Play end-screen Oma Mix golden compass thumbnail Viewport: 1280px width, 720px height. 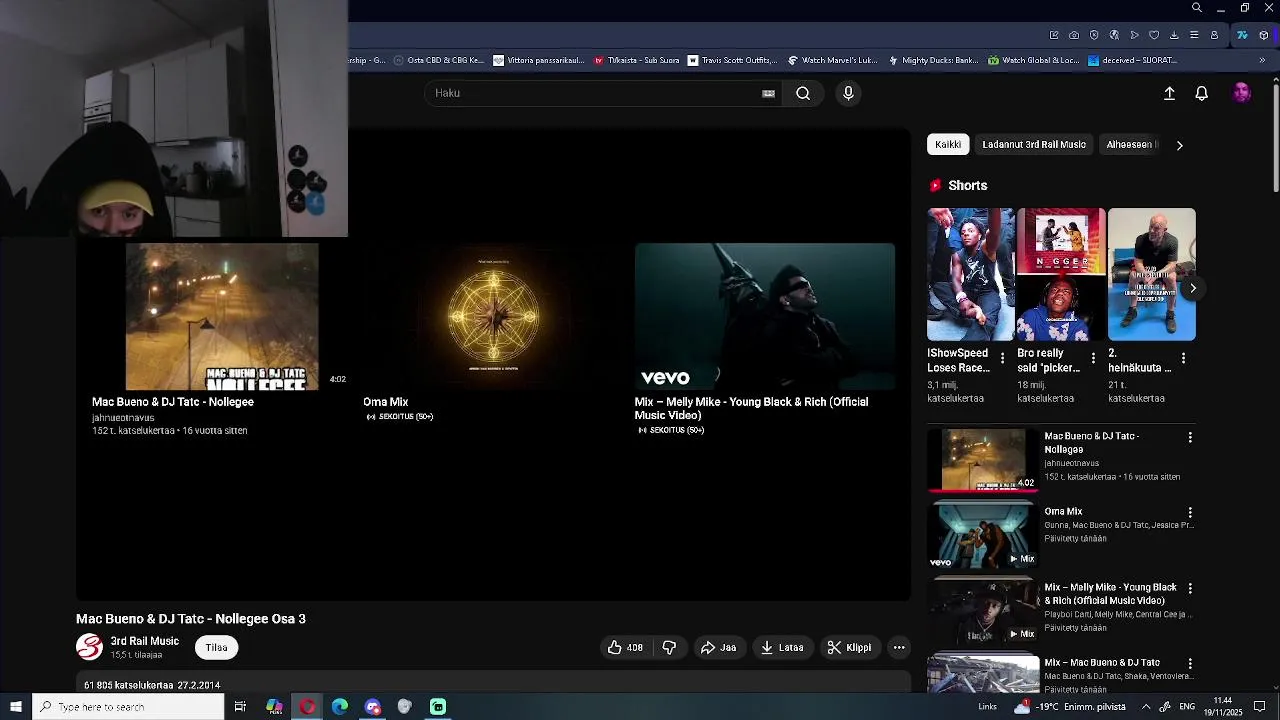pos(493,316)
